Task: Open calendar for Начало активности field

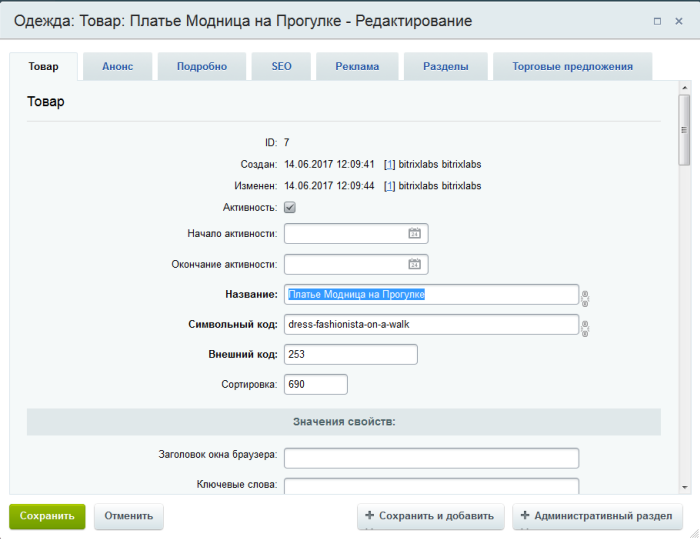Action: coord(414,233)
